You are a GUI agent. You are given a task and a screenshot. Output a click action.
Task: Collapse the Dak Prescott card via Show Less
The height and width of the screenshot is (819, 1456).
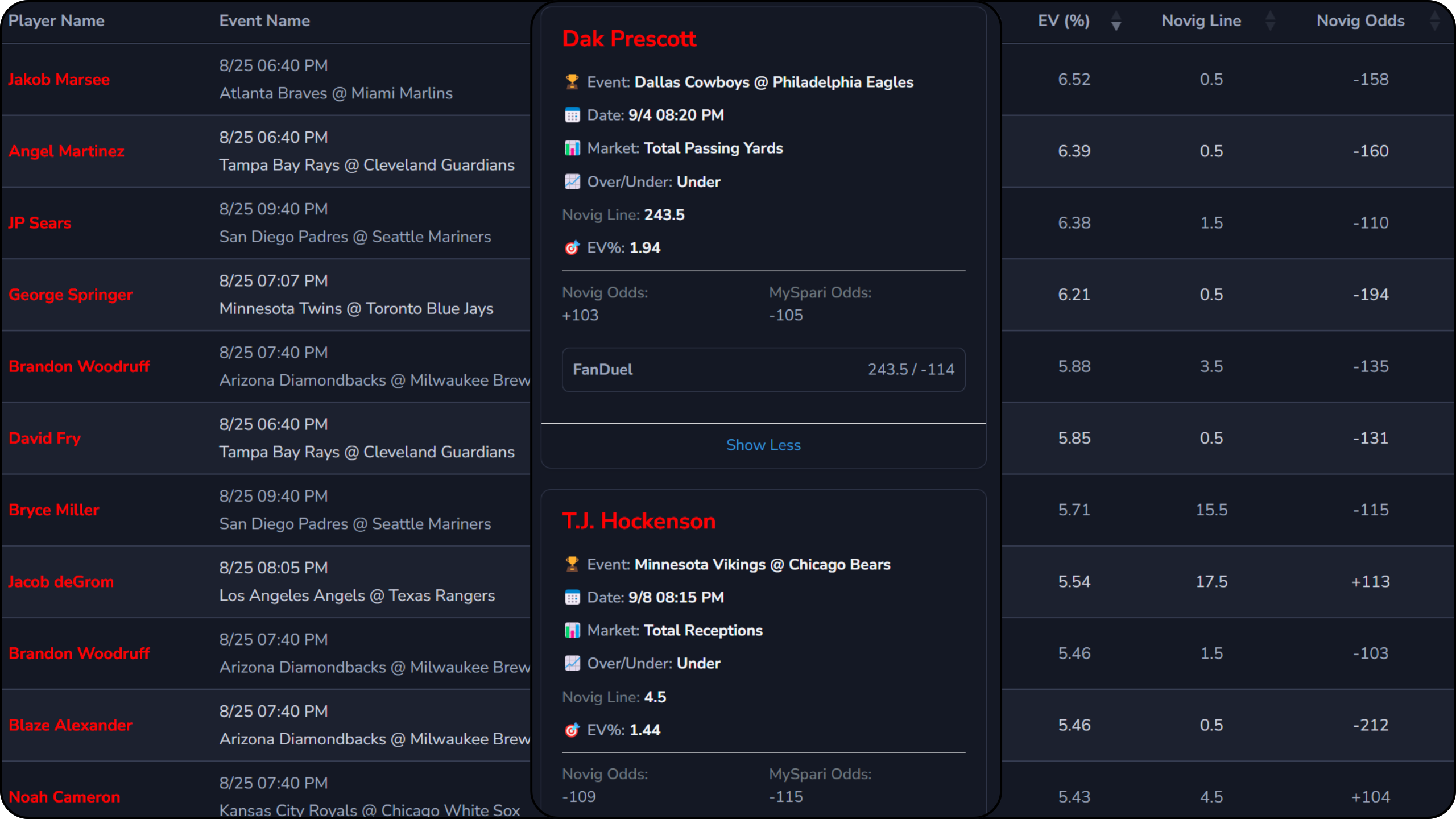pos(763,445)
